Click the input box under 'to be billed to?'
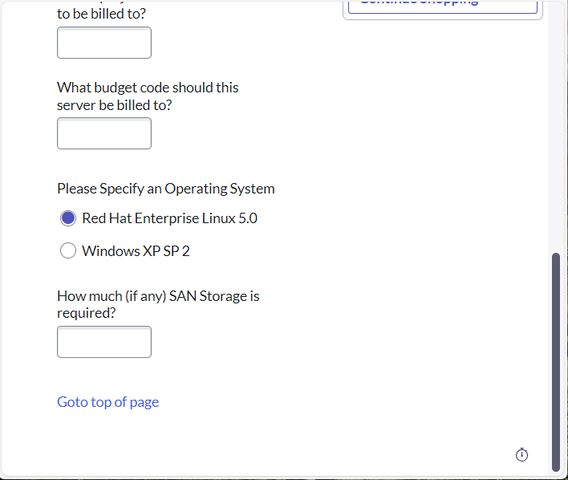 click(104, 43)
